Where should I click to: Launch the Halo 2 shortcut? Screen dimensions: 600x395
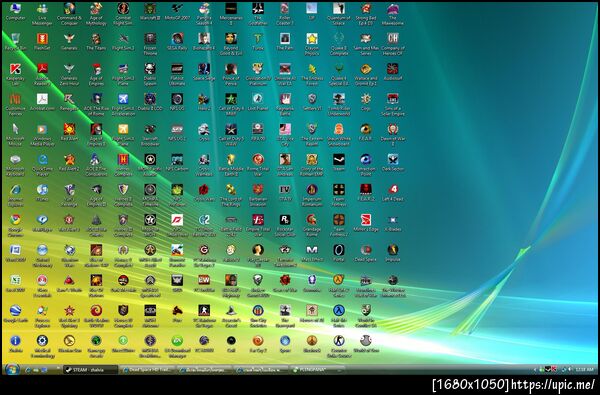point(204,103)
